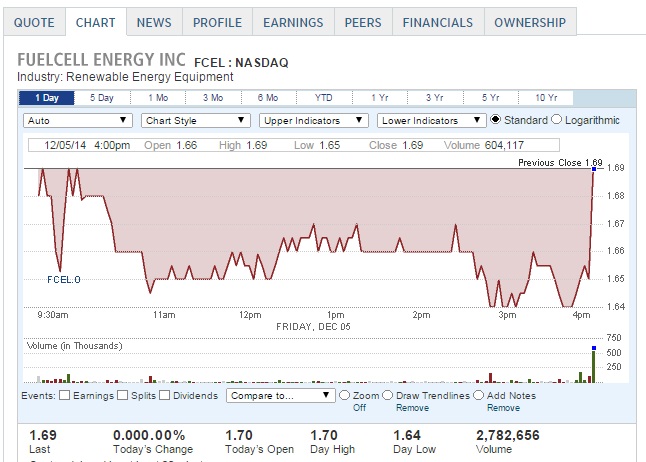Click the tall green volume bar at close
This screenshot has height=462, width=646.
(x=594, y=367)
